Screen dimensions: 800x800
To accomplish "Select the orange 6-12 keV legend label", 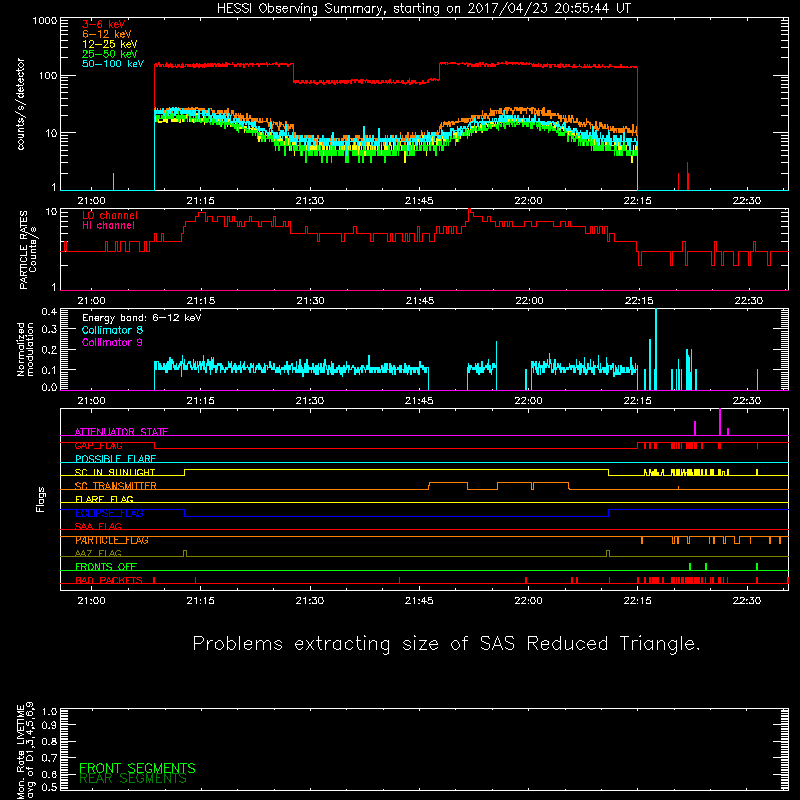I will pyautogui.click(x=107, y=34).
